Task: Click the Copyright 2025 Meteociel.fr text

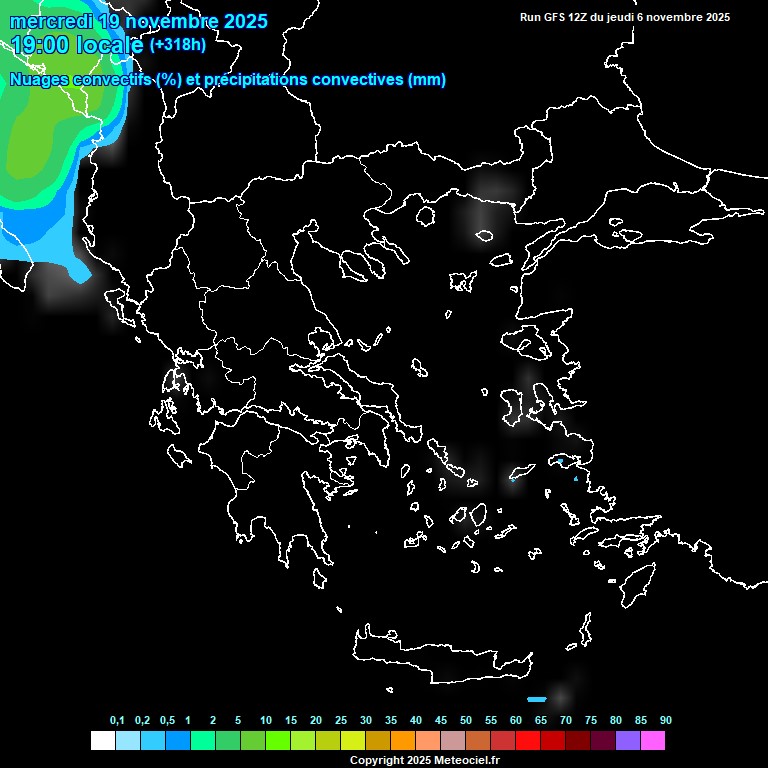Action: pos(424,761)
